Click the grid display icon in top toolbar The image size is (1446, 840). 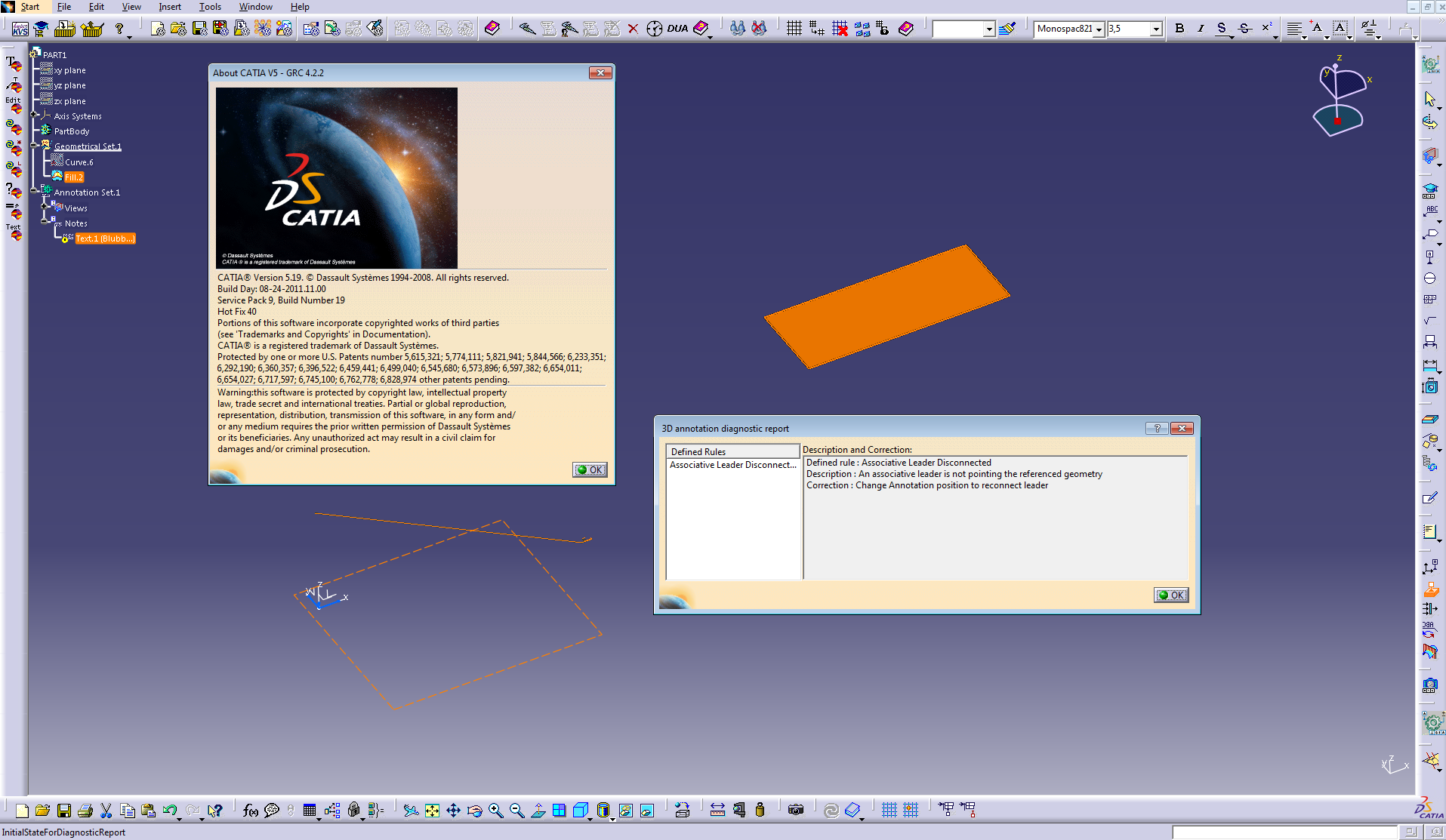[794, 29]
